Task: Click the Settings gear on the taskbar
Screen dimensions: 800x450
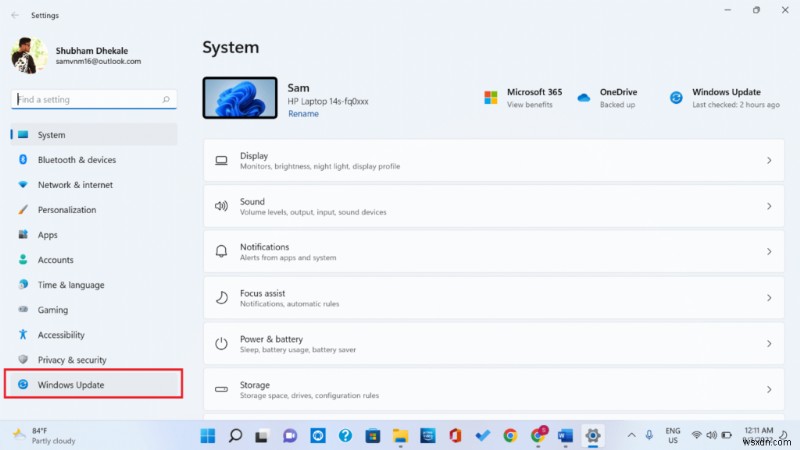Action: click(x=593, y=436)
